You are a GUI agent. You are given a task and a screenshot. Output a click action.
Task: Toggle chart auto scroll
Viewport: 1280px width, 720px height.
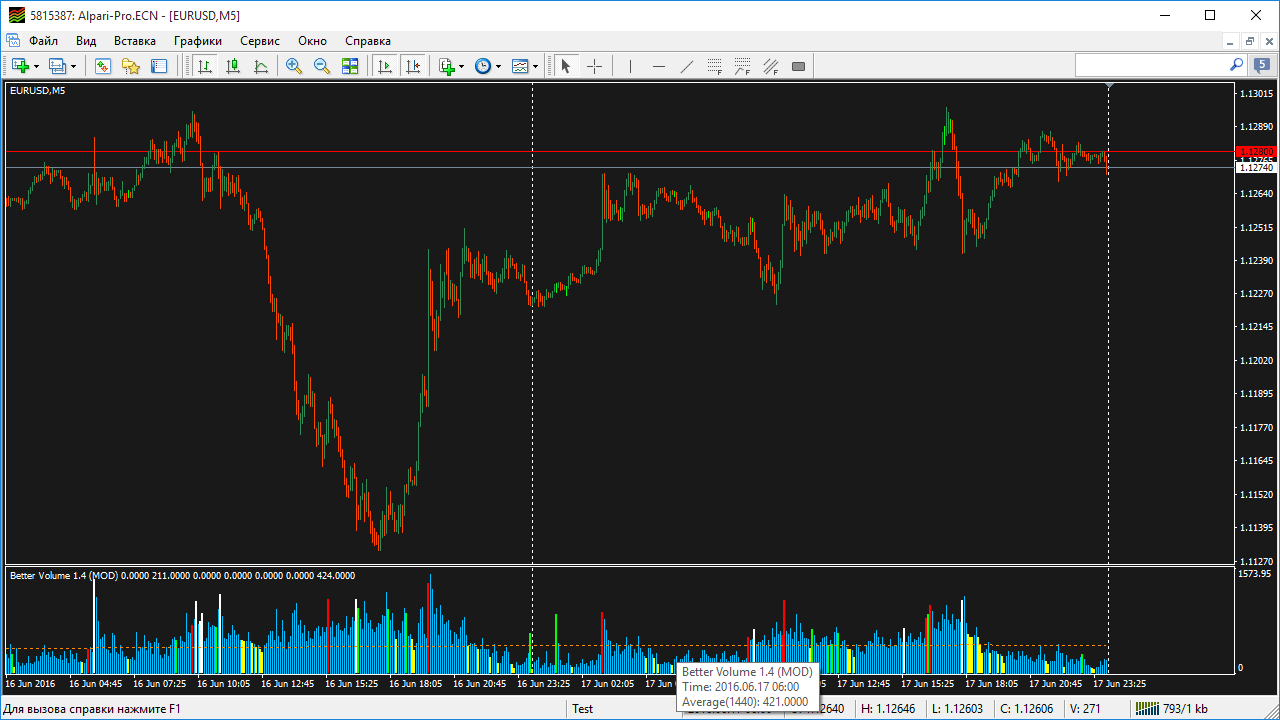pyautogui.click(x=384, y=66)
